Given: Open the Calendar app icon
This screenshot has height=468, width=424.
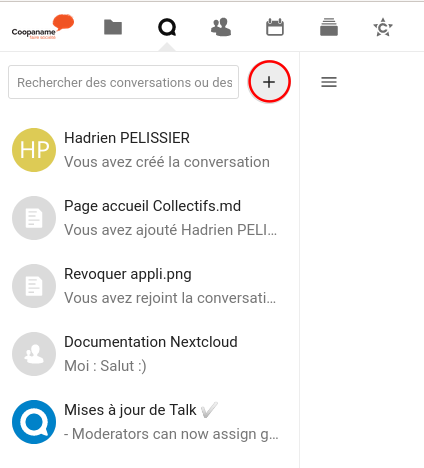Looking at the screenshot, I should click(x=275, y=27).
